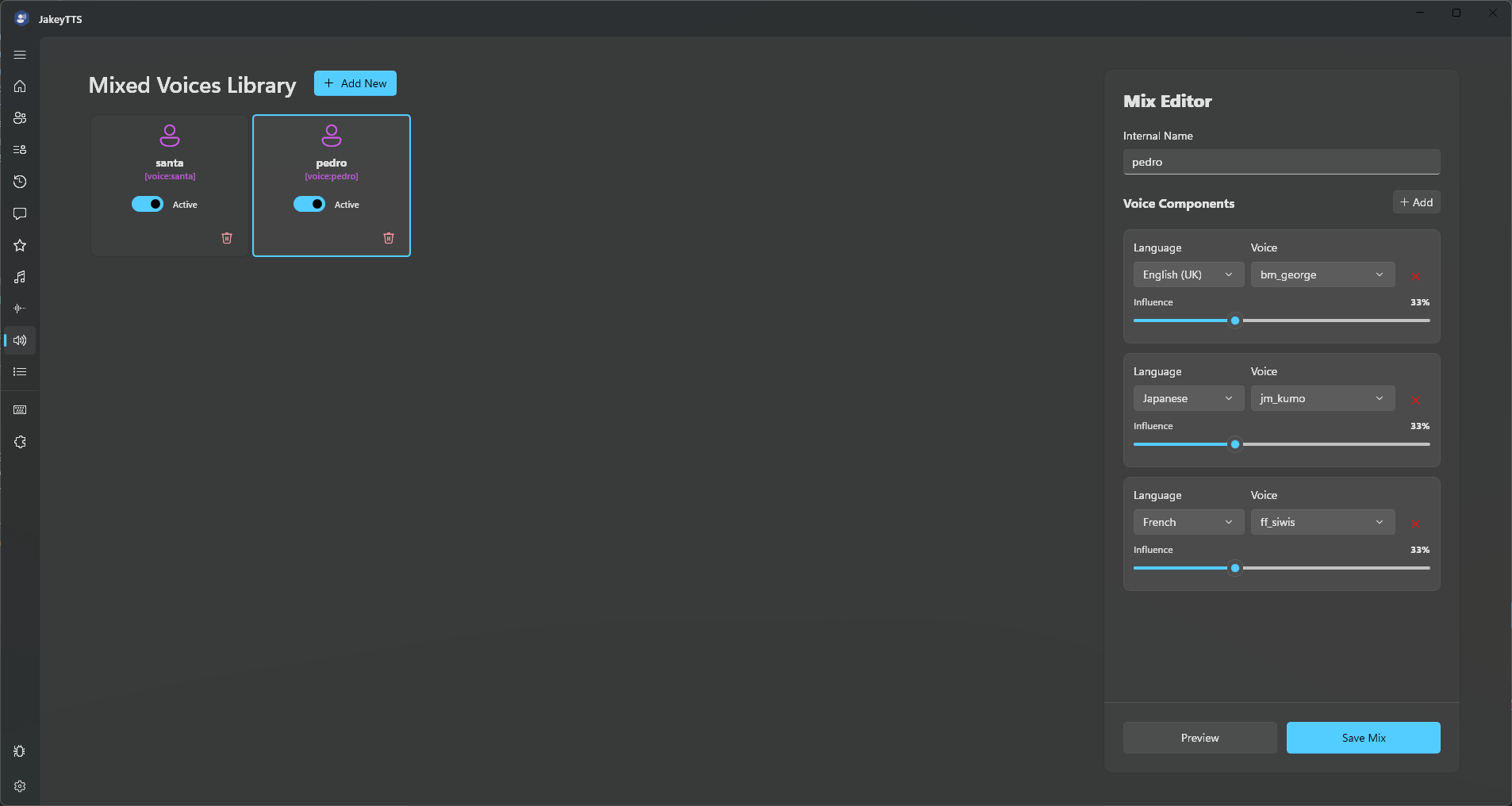Toggle the santa voice Active switch

point(148,204)
